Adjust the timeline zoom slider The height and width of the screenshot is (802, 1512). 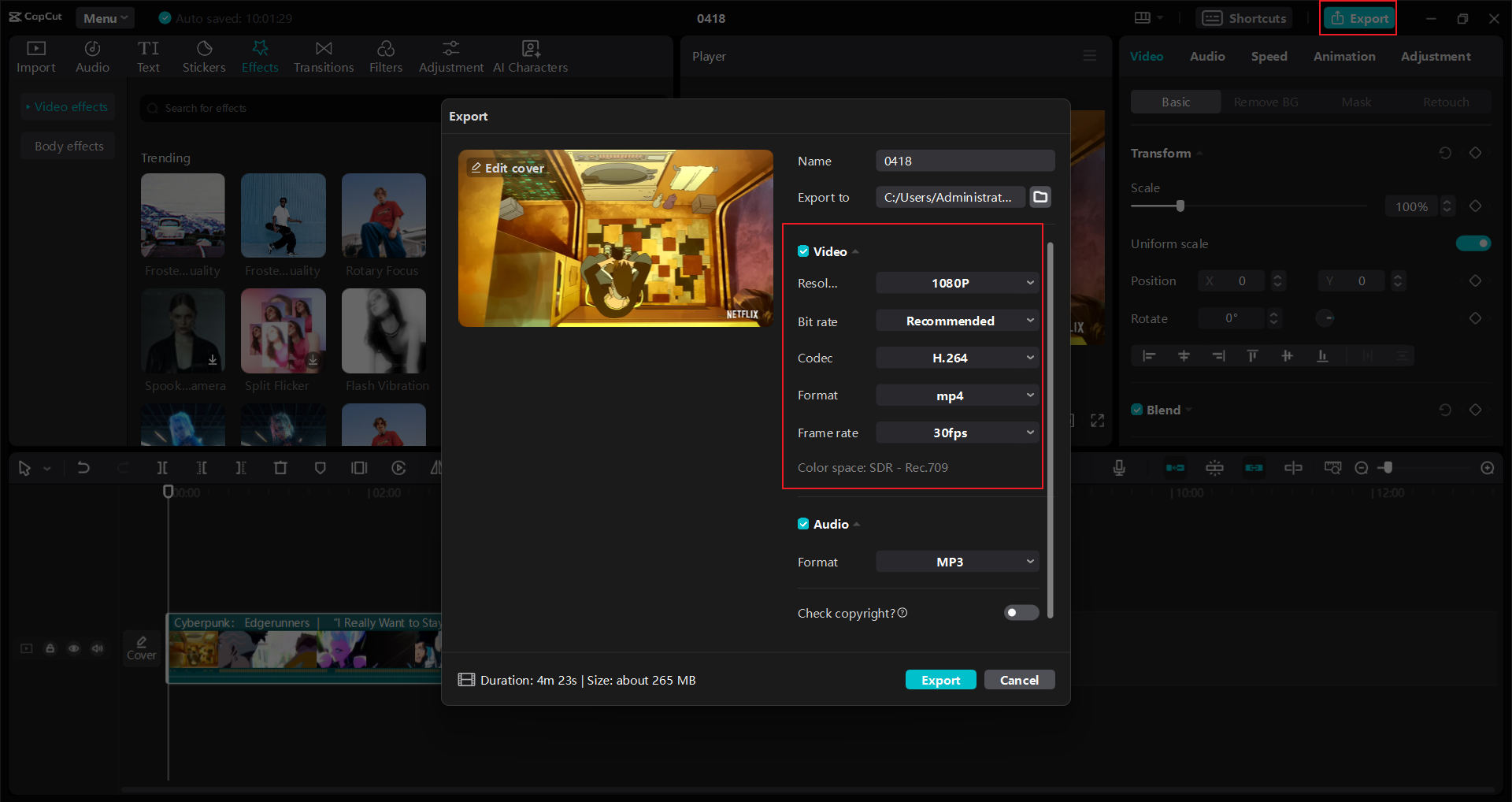tap(1388, 468)
